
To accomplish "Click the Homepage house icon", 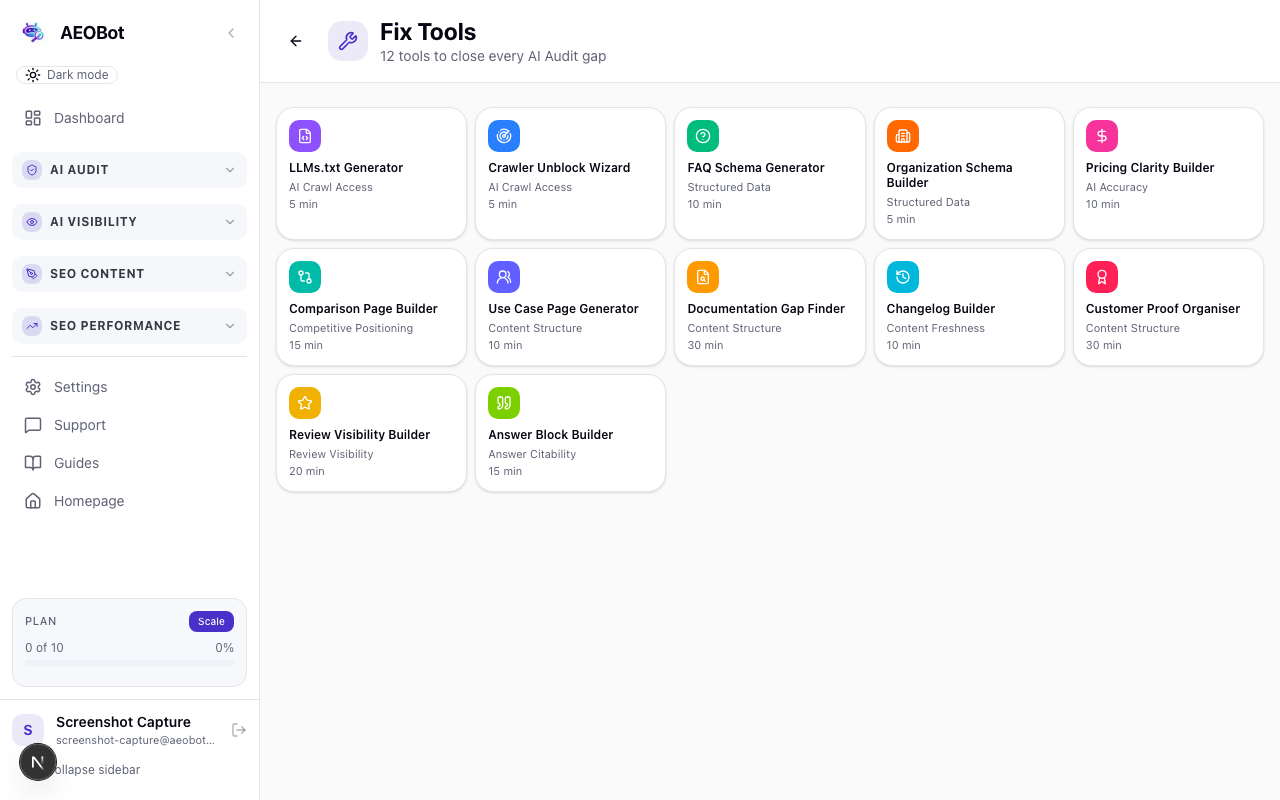I will click(33, 501).
